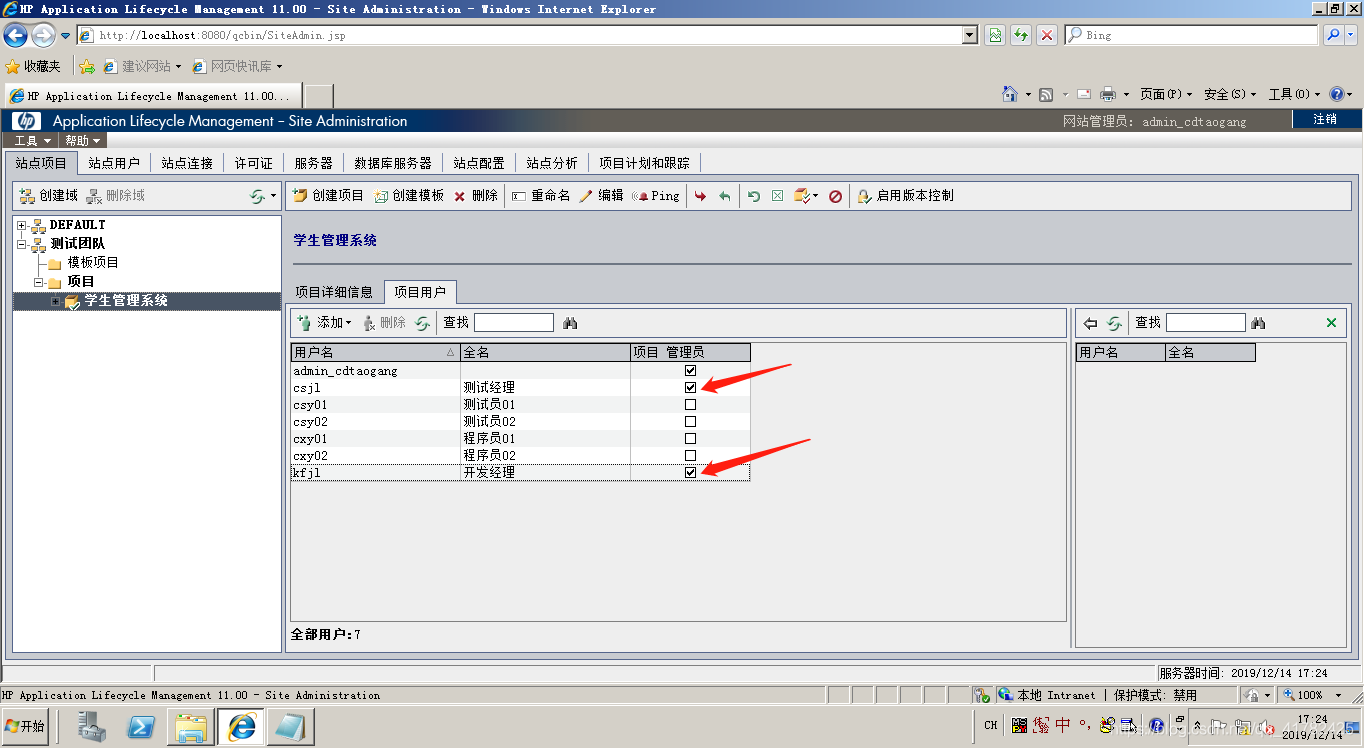Open the 帮助 menu dropdown

click(83, 141)
